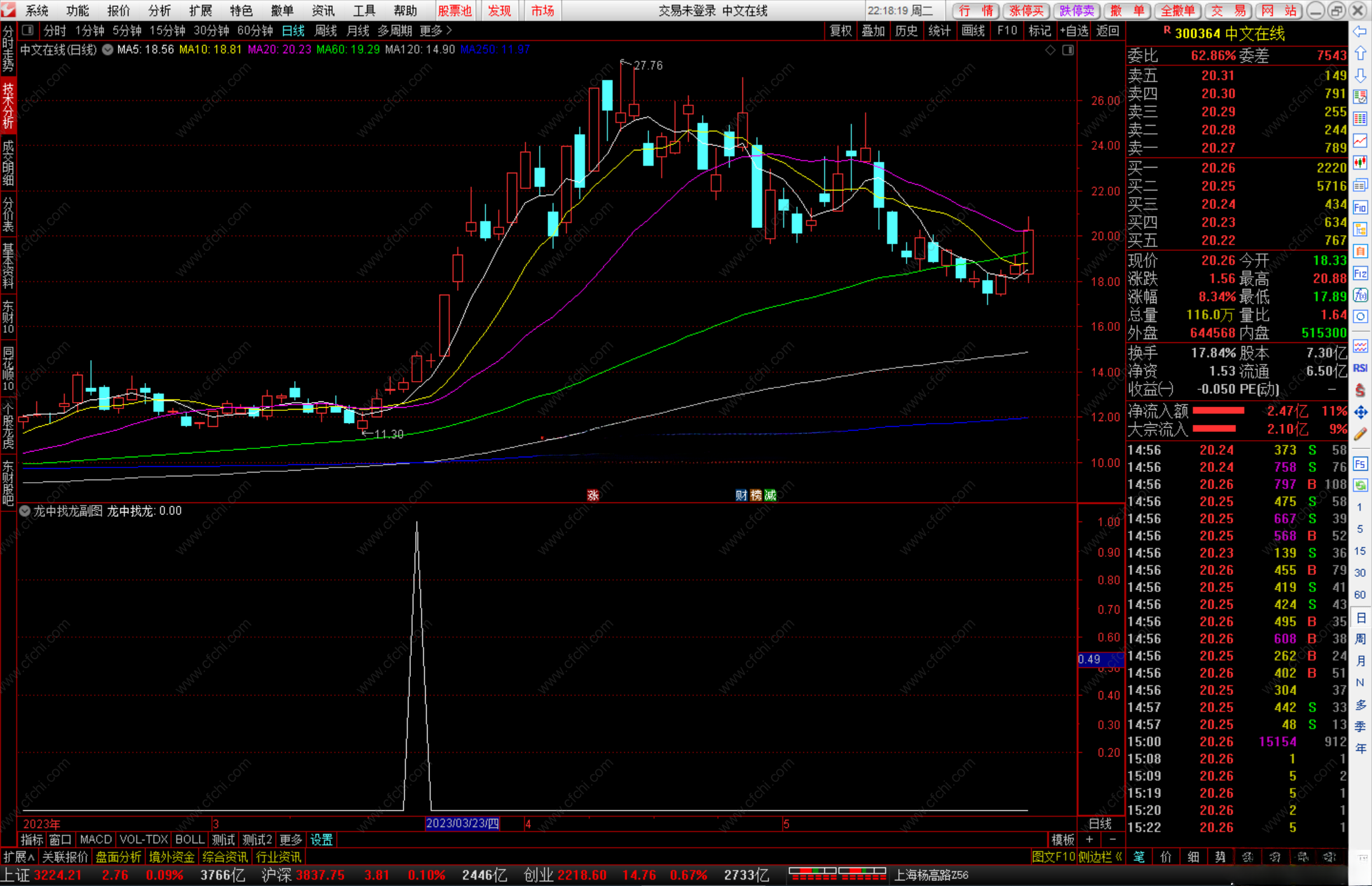
Task: Click the four-arrow move icon in sidebar
Action: pos(1360,413)
